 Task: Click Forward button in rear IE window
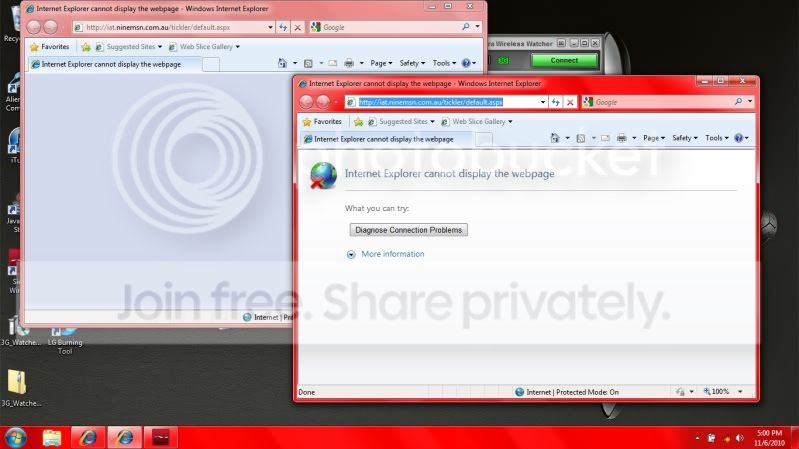click(x=50, y=27)
